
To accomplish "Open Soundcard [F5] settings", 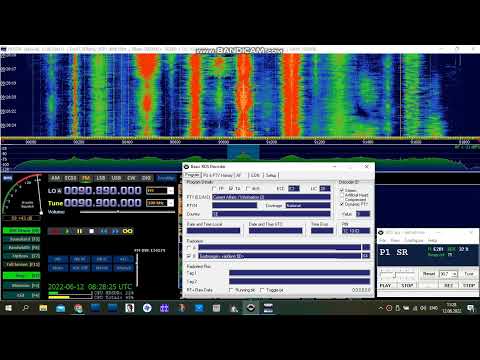I will [22, 239].
